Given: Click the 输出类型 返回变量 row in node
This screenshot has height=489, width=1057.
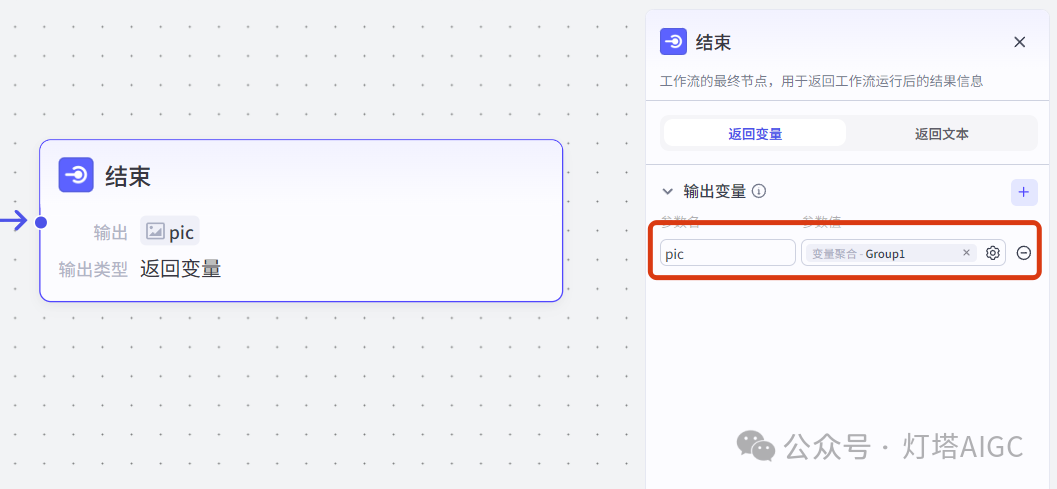Looking at the screenshot, I should pyautogui.click(x=140, y=268).
